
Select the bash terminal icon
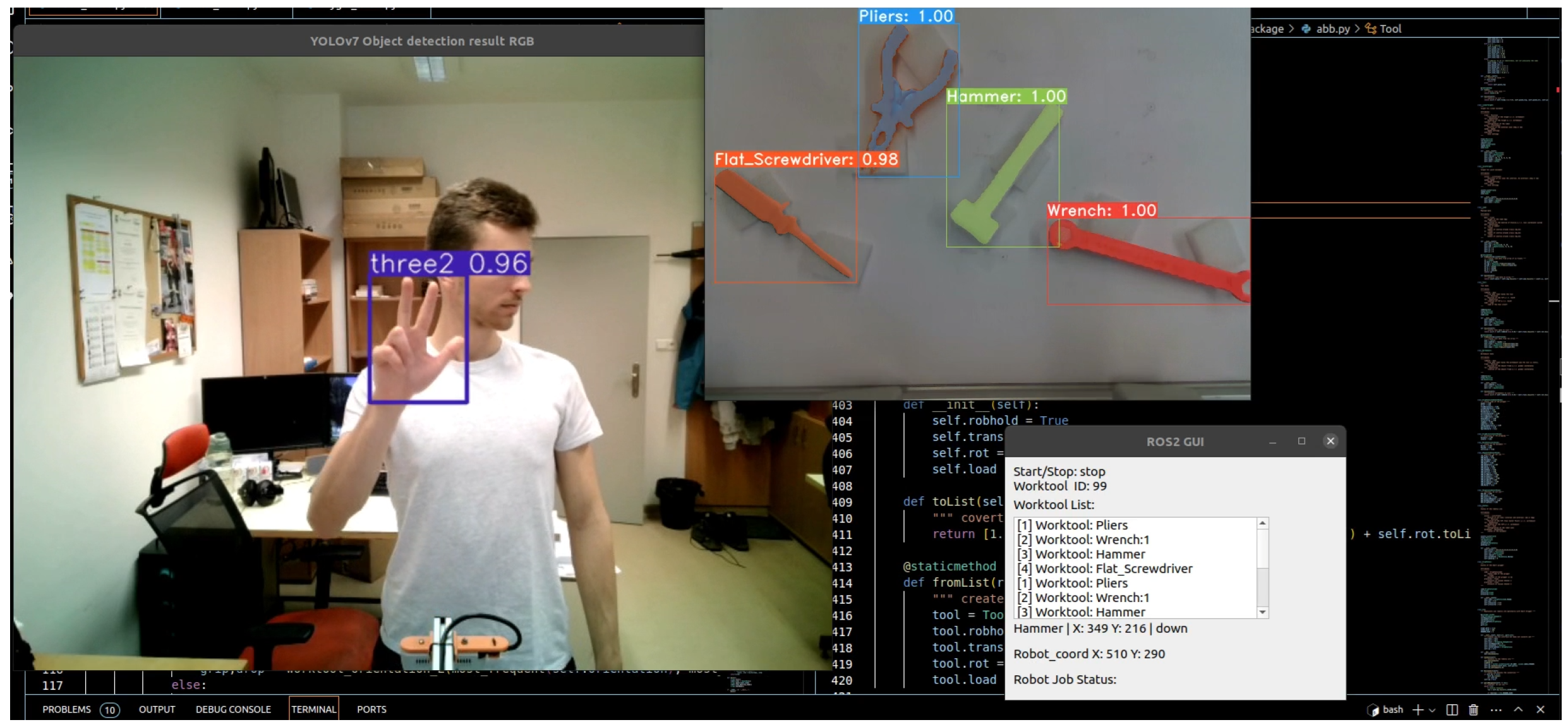(1373, 710)
